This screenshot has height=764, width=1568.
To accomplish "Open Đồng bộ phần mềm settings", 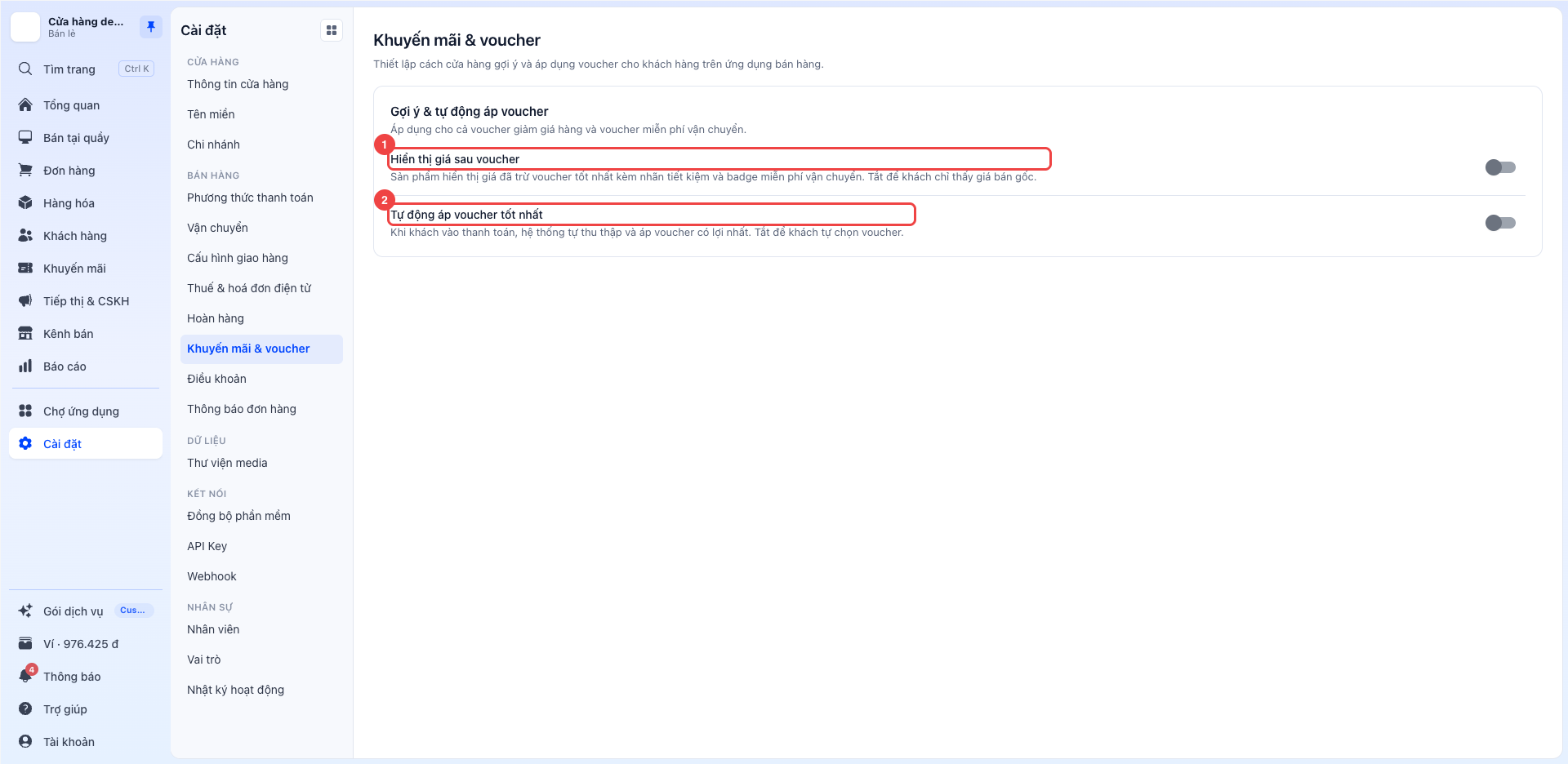I will (261, 516).
